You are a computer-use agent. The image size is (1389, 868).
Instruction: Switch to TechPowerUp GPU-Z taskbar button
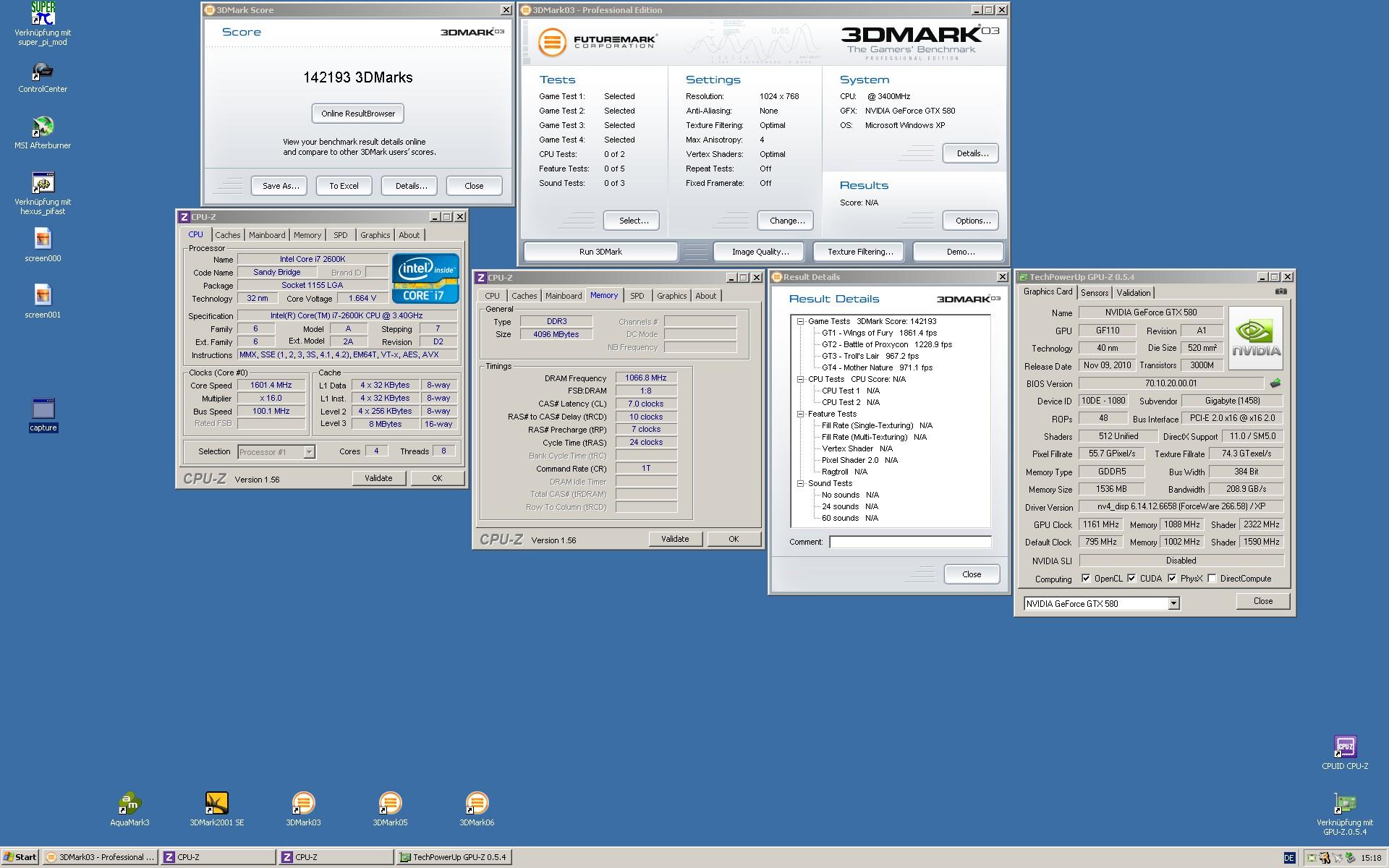coord(454,857)
